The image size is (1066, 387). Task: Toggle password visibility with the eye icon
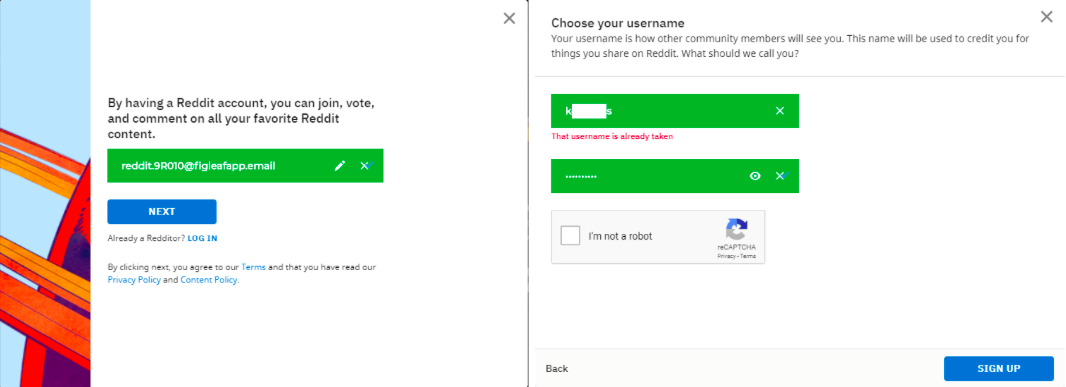(755, 176)
